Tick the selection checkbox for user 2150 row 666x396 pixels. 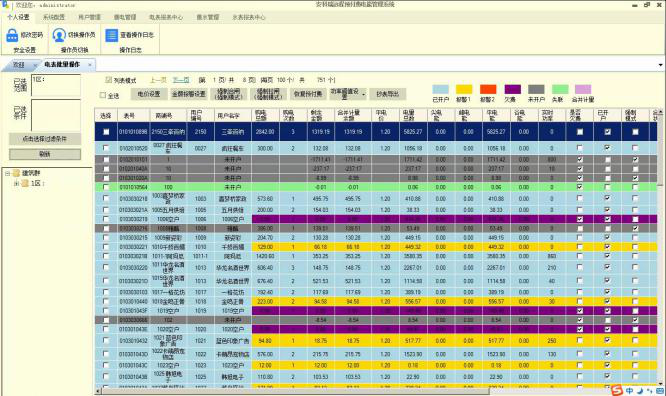106,132
